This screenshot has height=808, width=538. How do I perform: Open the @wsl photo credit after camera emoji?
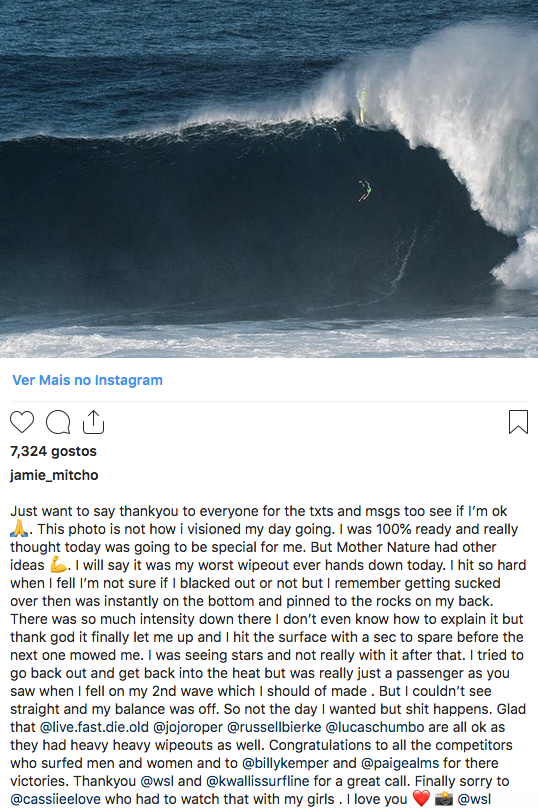pos(474,799)
